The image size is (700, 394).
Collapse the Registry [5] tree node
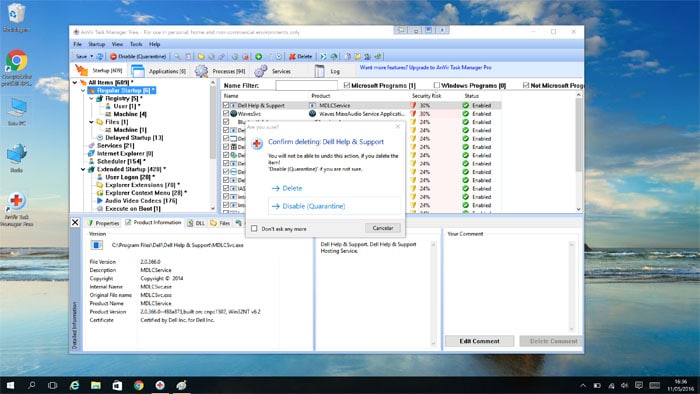point(92,98)
